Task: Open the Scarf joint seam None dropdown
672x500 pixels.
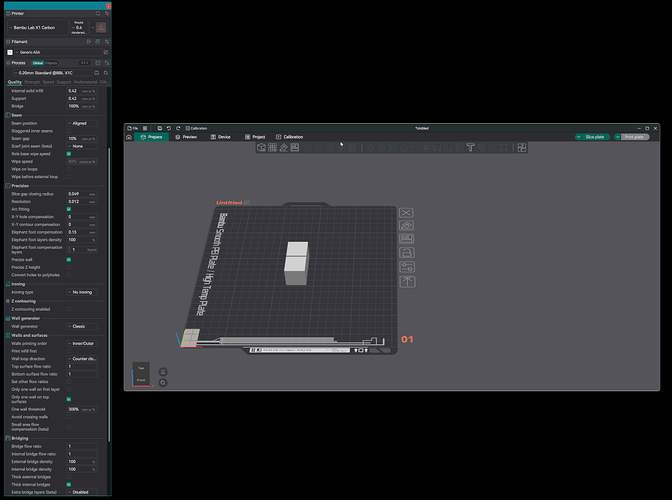Action: click(82, 146)
